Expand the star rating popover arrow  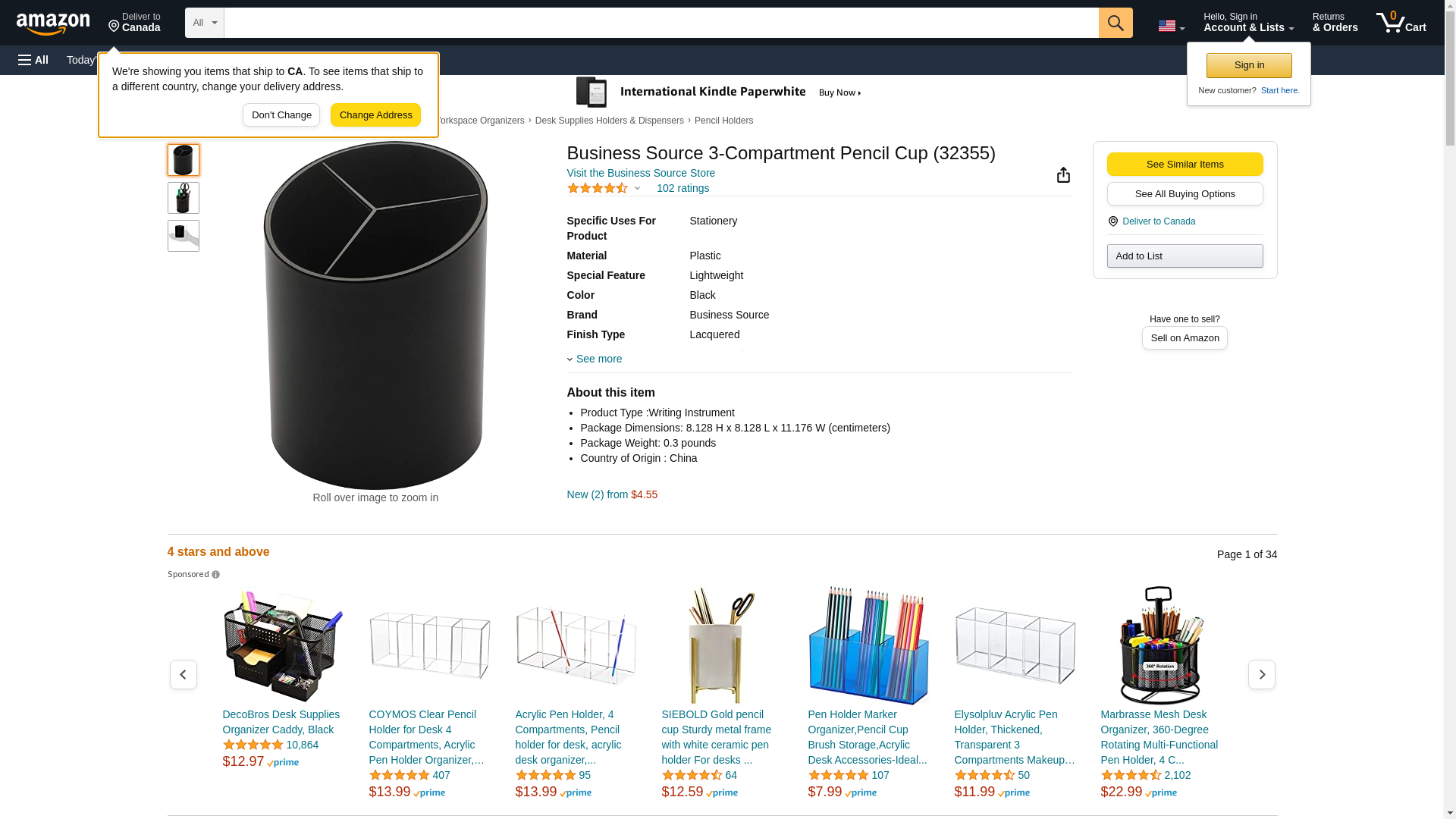pos(637,188)
